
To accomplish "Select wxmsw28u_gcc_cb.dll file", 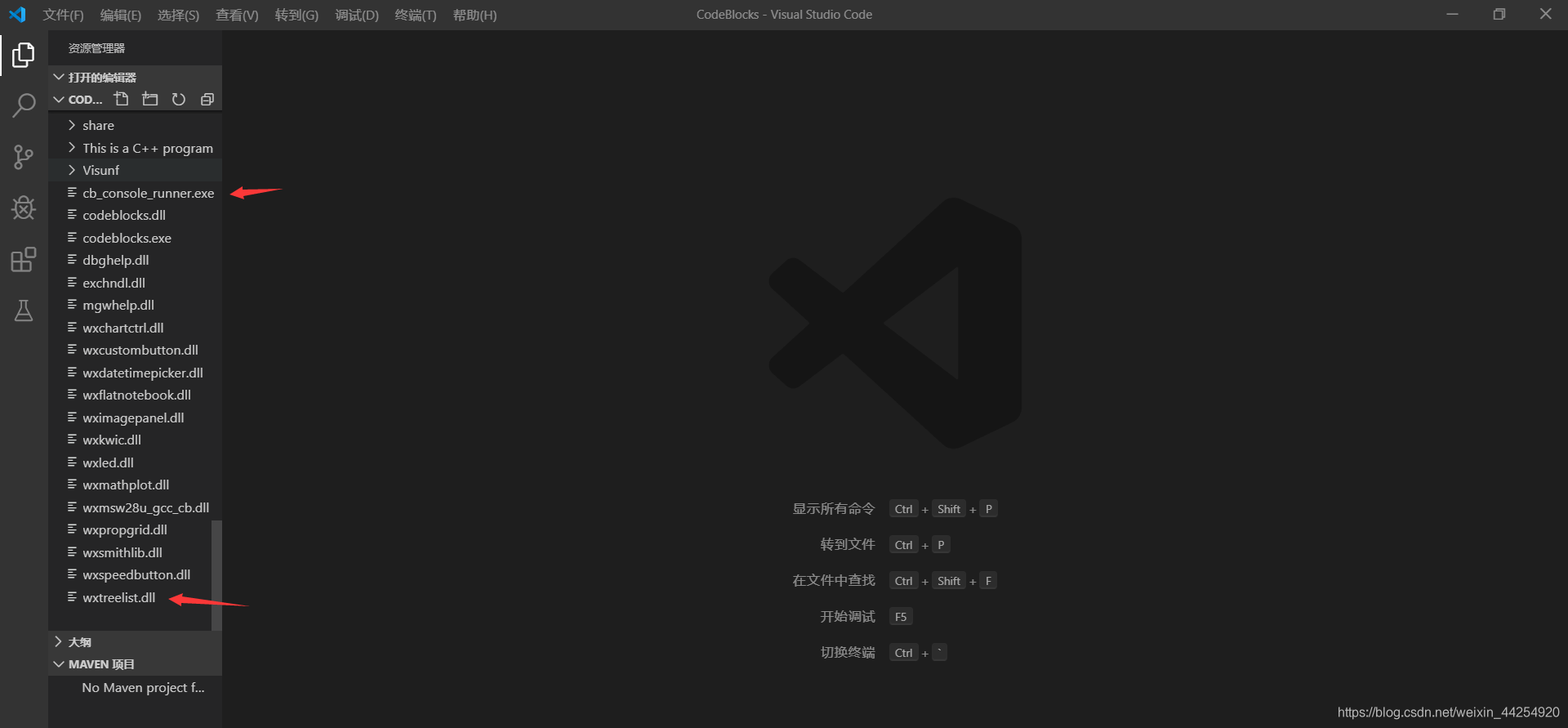I will (135, 507).
